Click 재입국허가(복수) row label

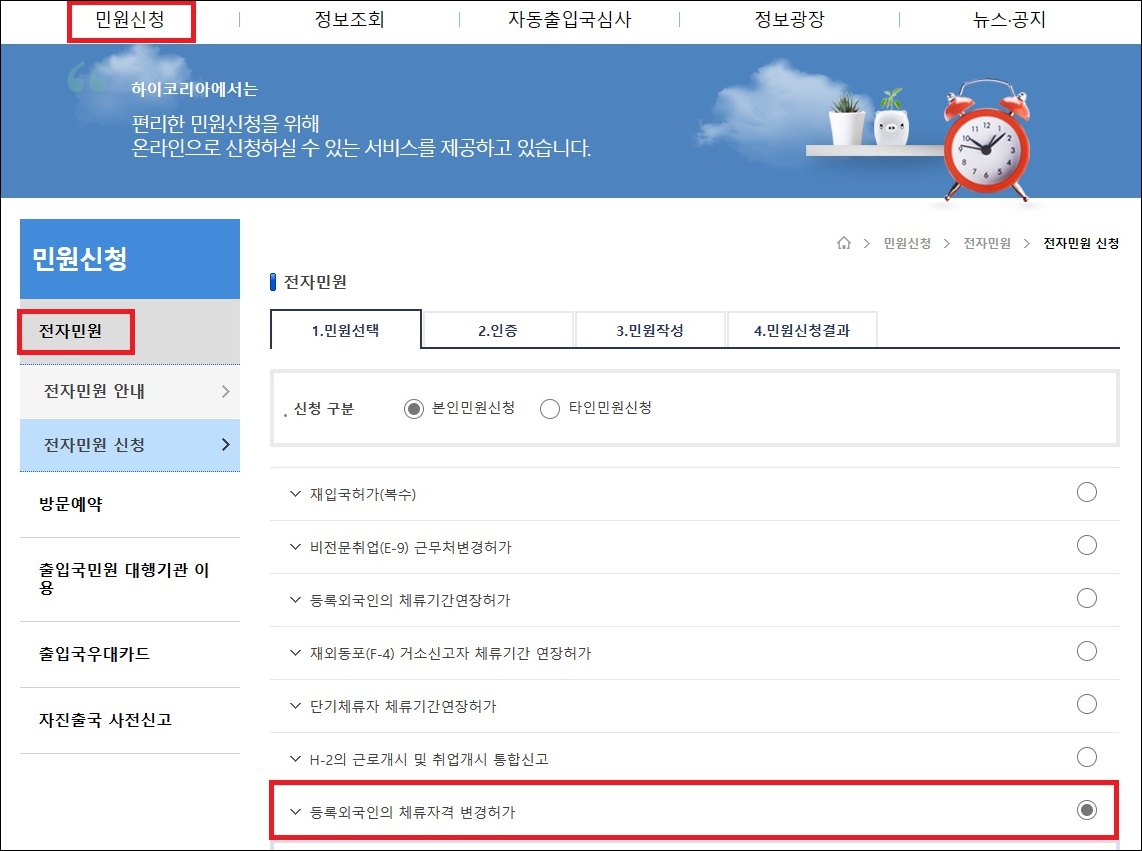(x=363, y=494)
